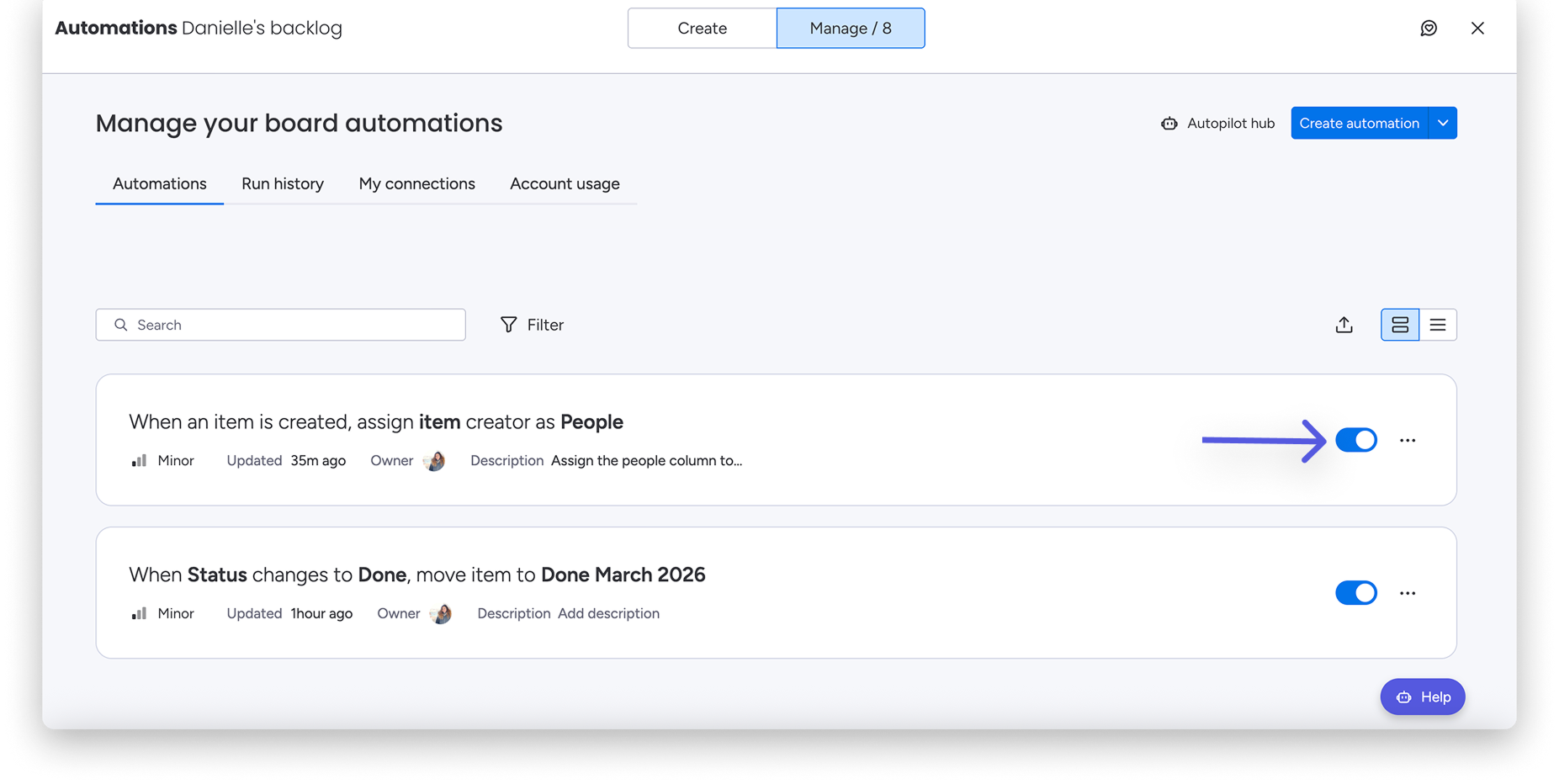Viewport: 1559px width, 784px height.
Task: Open the My connections tab
Action: (x=416, y=184)
